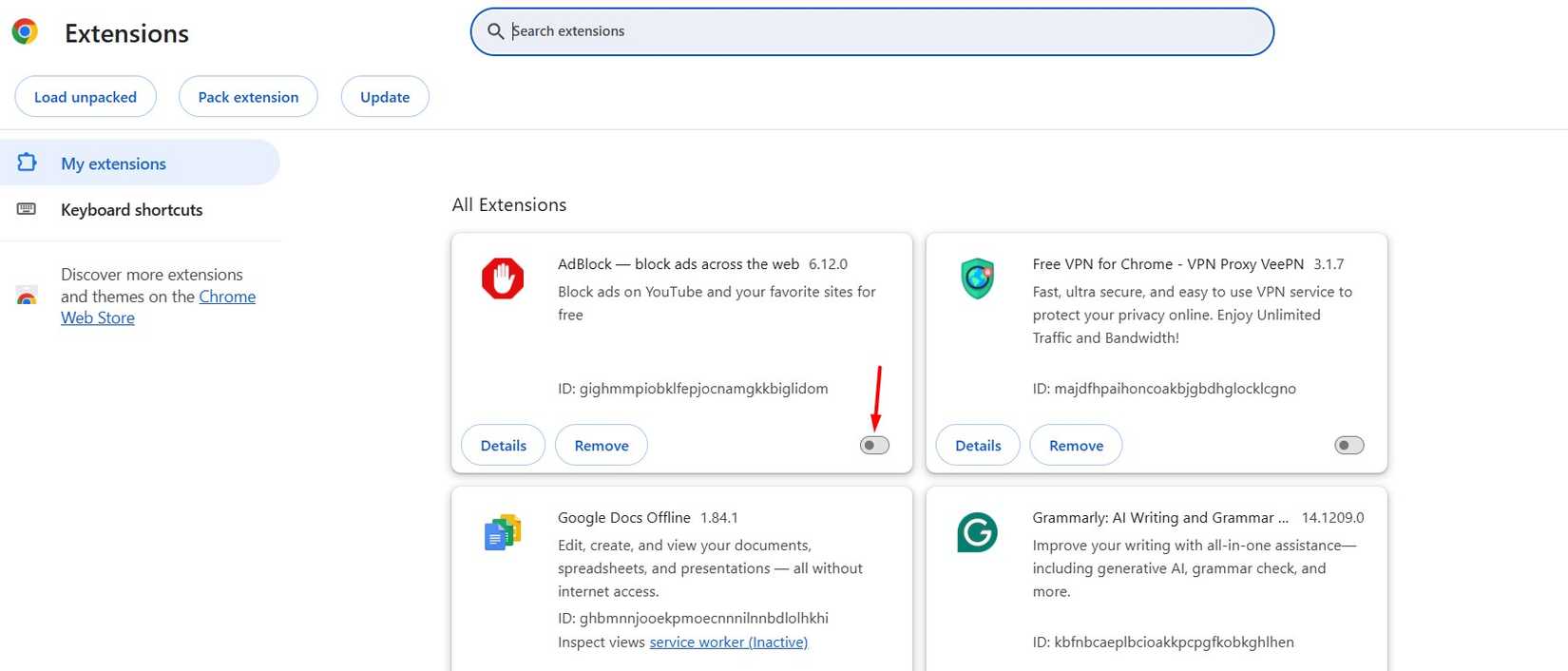Open the Keyboard shortcuts page

tap(131, 210)
